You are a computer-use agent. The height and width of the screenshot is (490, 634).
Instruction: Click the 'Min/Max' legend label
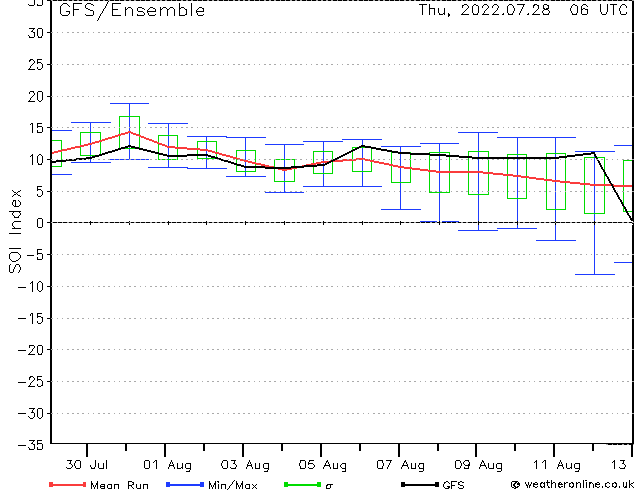click(x=233, y=485)
